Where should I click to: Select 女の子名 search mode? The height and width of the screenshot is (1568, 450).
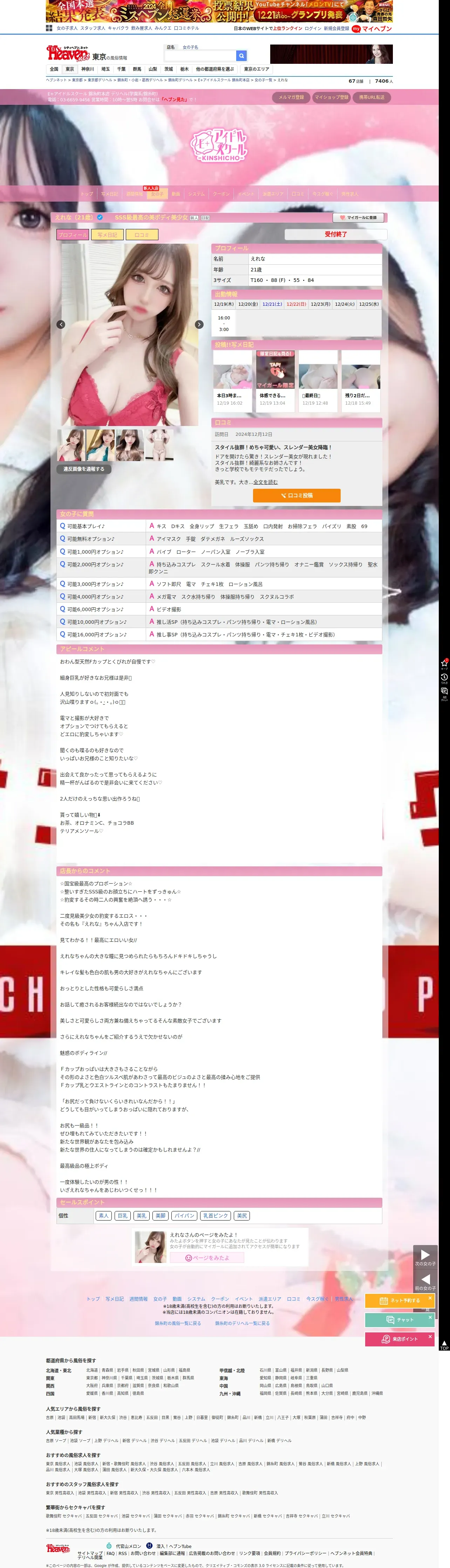click(x=190, y=47)
